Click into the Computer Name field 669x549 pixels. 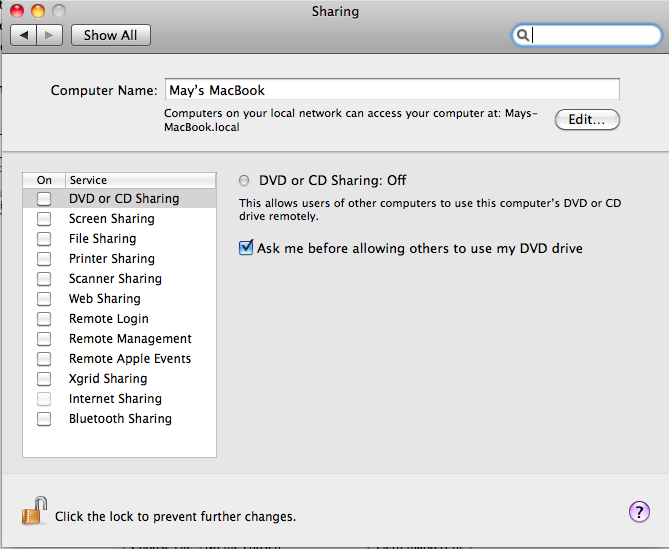pos(392,90)
